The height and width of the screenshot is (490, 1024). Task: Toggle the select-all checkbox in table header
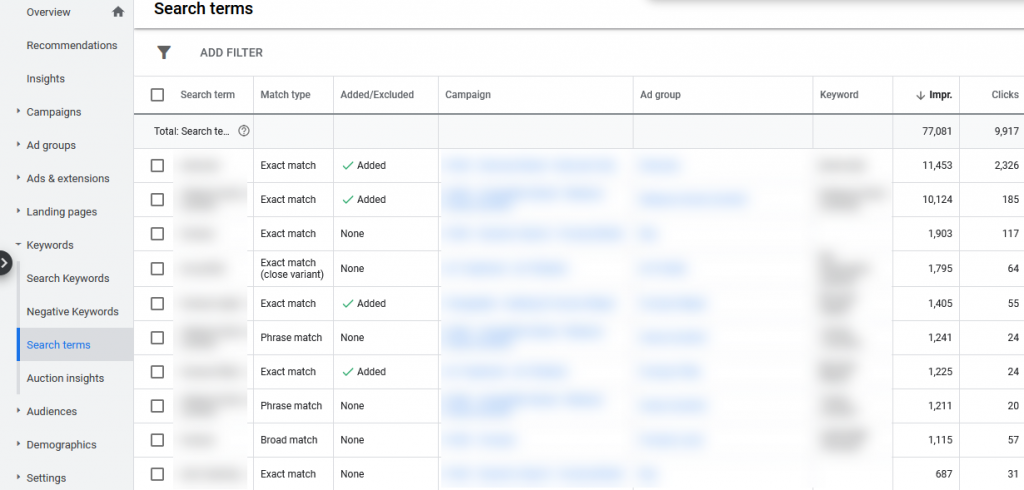click(157, 95)
